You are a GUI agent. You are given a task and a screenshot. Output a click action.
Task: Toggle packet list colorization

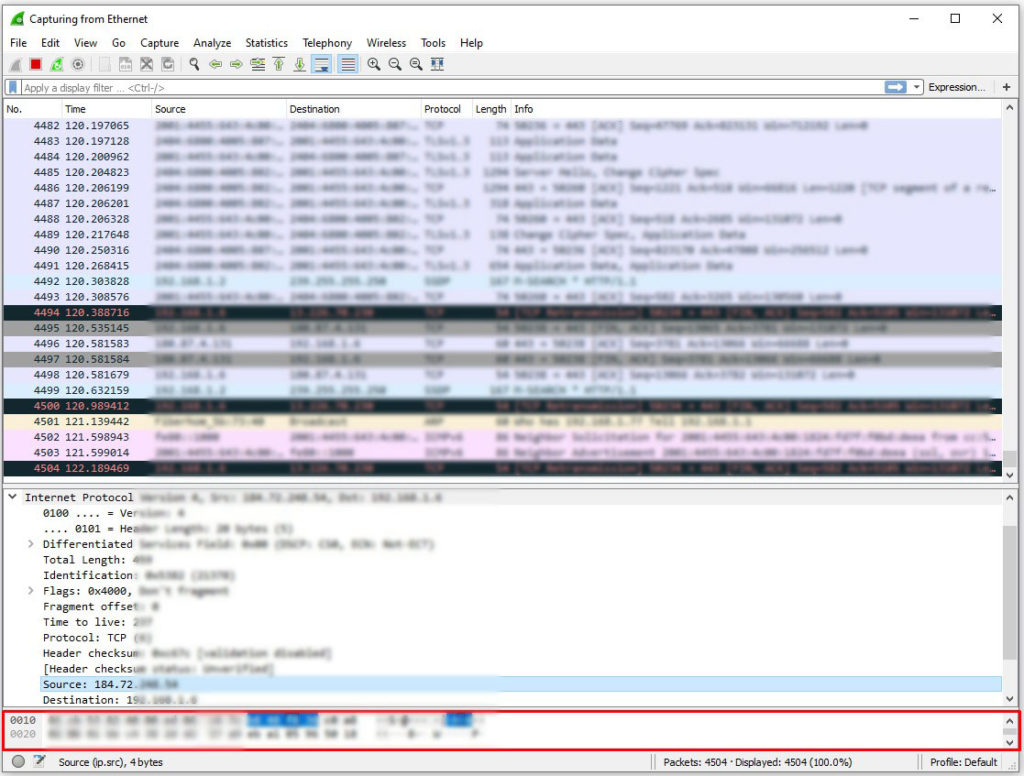pyautogui.click(x=345, y=64)
